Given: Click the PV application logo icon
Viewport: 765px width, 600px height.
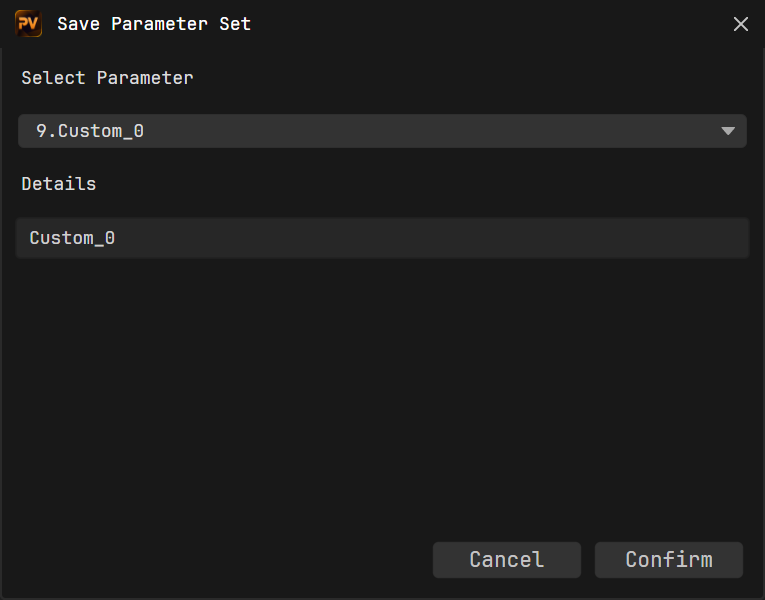Looking at the screenshot, I should pyautogui.click(x=29, y=24).
